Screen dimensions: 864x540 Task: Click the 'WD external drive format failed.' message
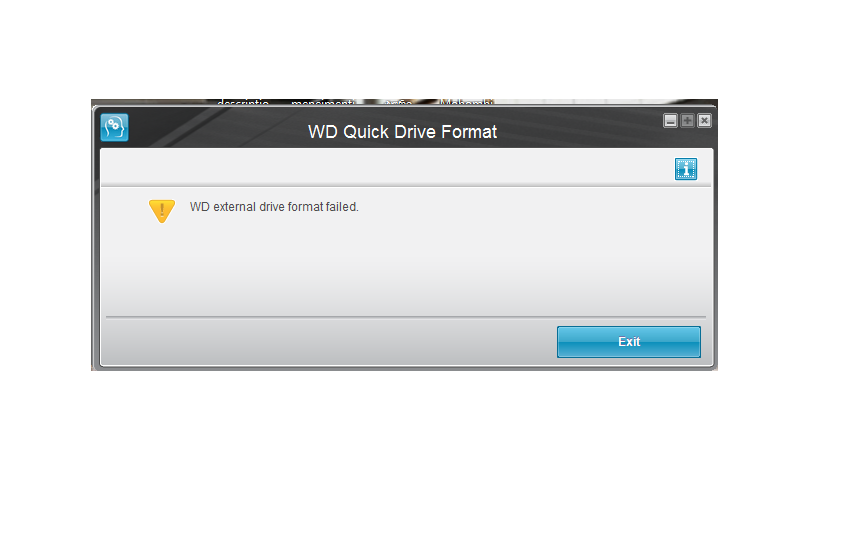[x=274, y=207]
